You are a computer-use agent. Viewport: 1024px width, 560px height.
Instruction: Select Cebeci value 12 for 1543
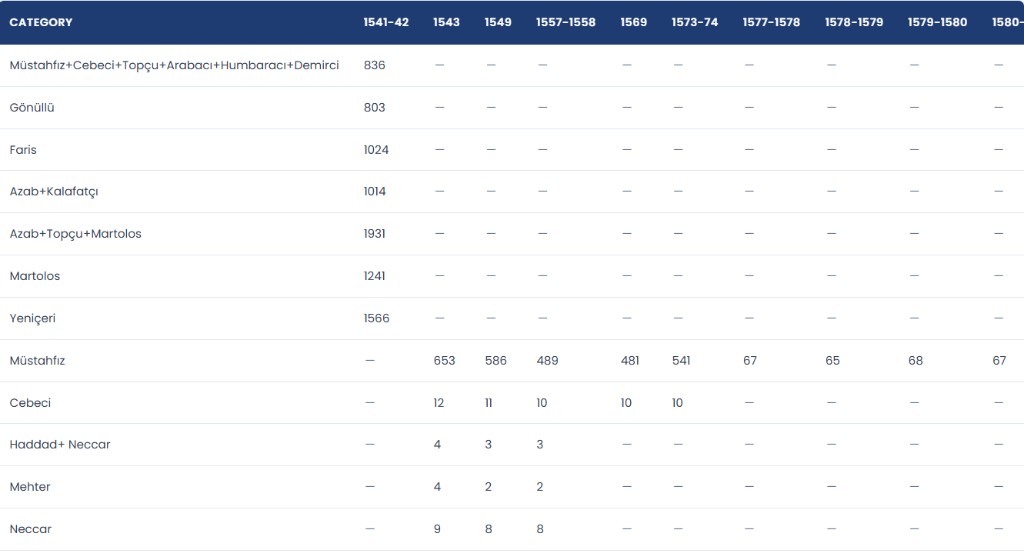pyautogui.click(x=438, y=403)
